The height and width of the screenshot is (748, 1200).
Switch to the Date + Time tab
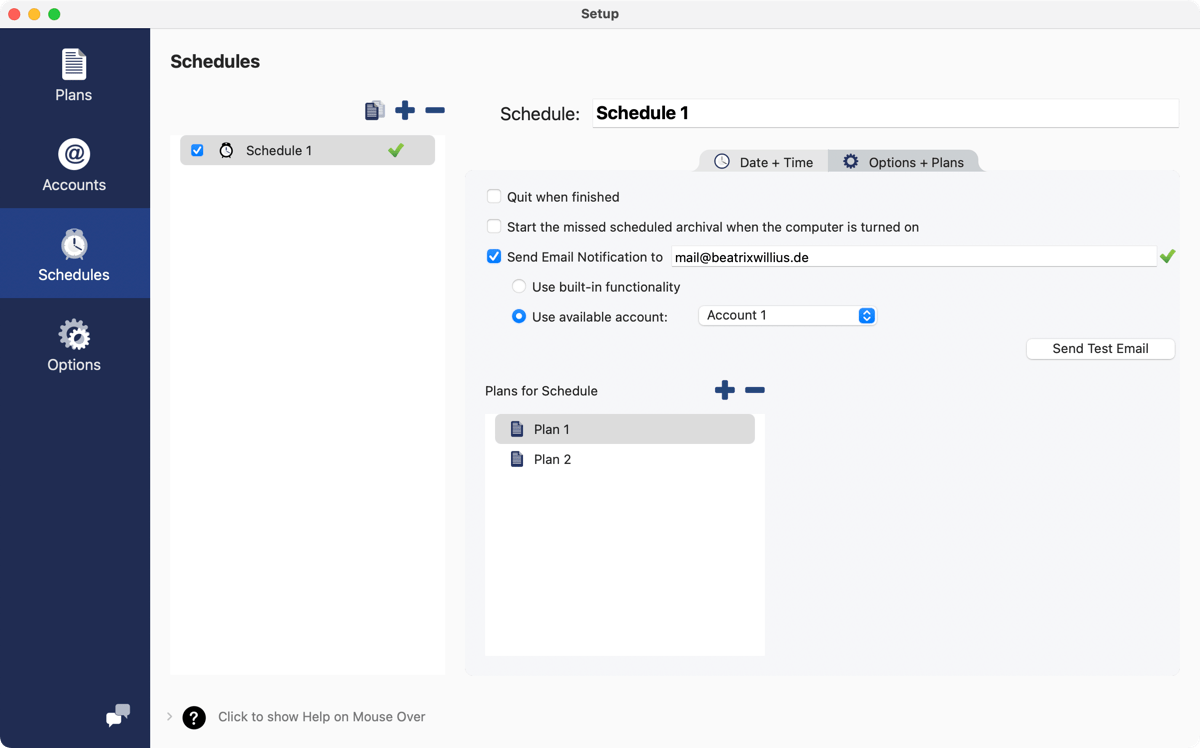[x=764, y=162]
